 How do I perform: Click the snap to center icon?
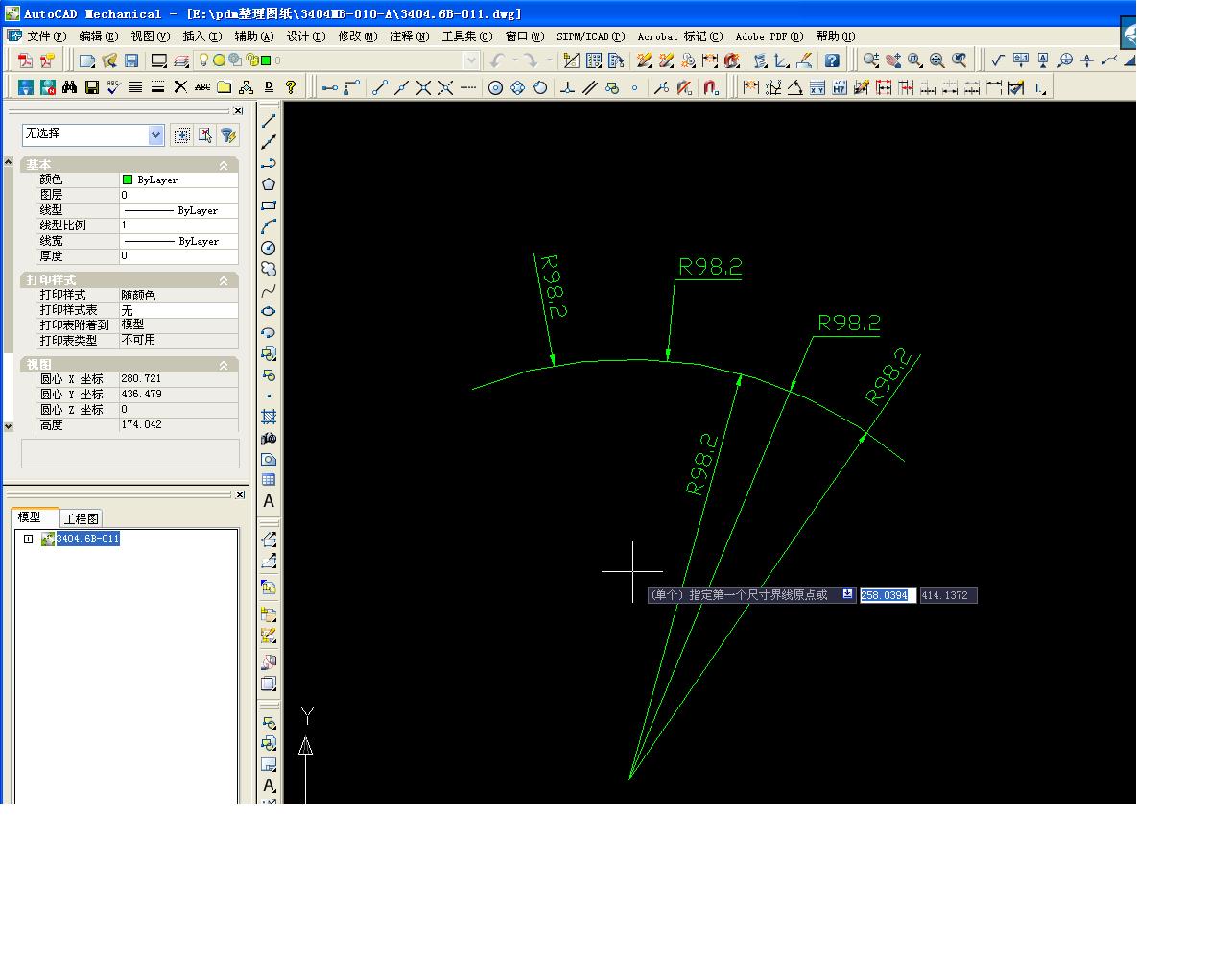(x=495, y=87)
